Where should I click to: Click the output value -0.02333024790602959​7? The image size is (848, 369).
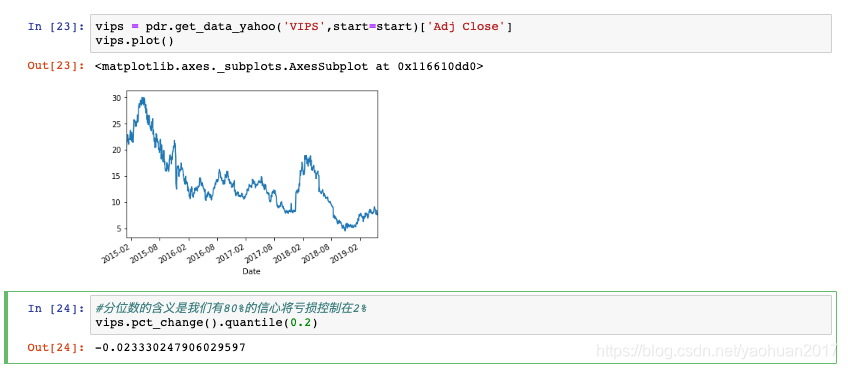pyautogui.click(x=170, y=347)
